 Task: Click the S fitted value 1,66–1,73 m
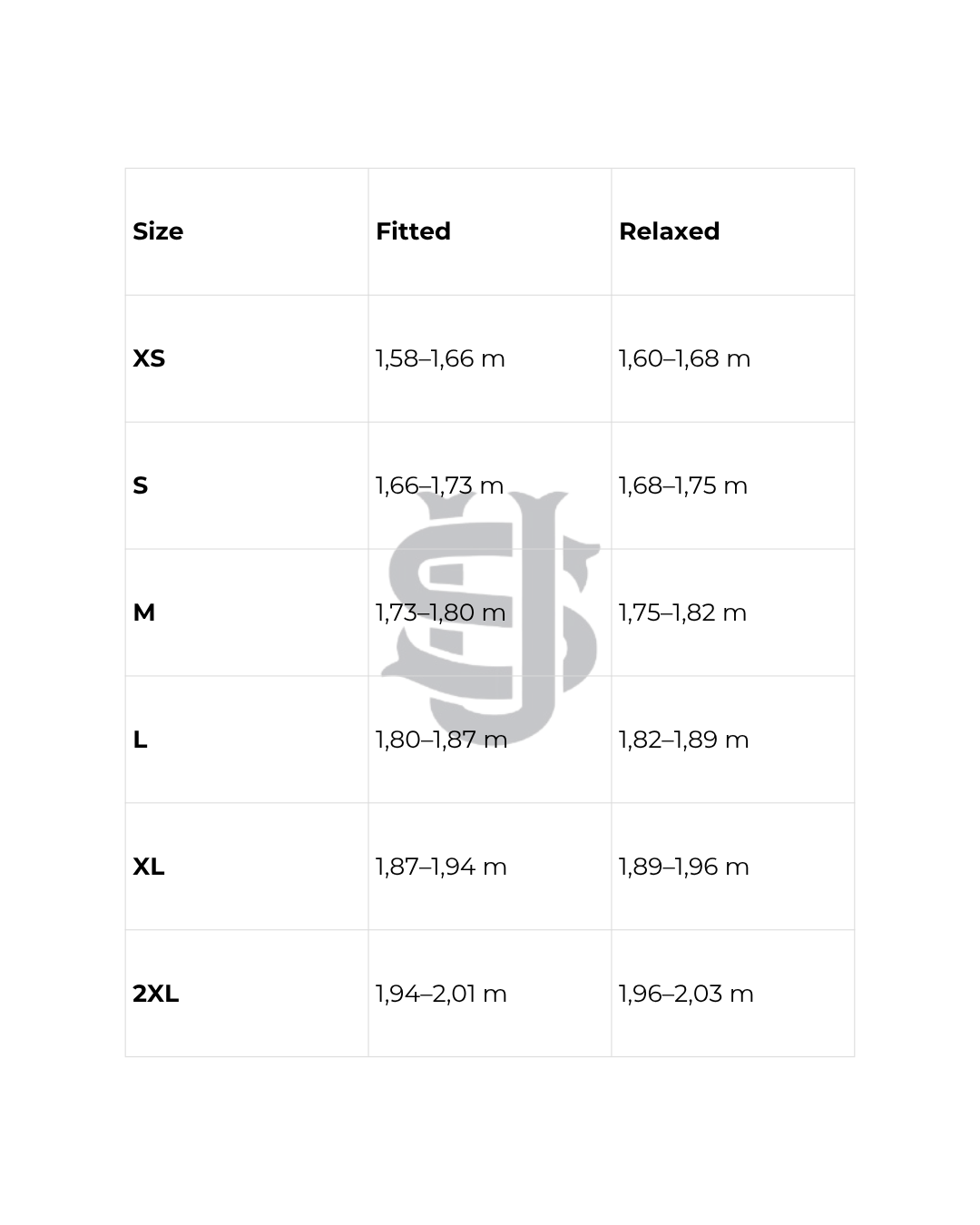click(439, 485)
